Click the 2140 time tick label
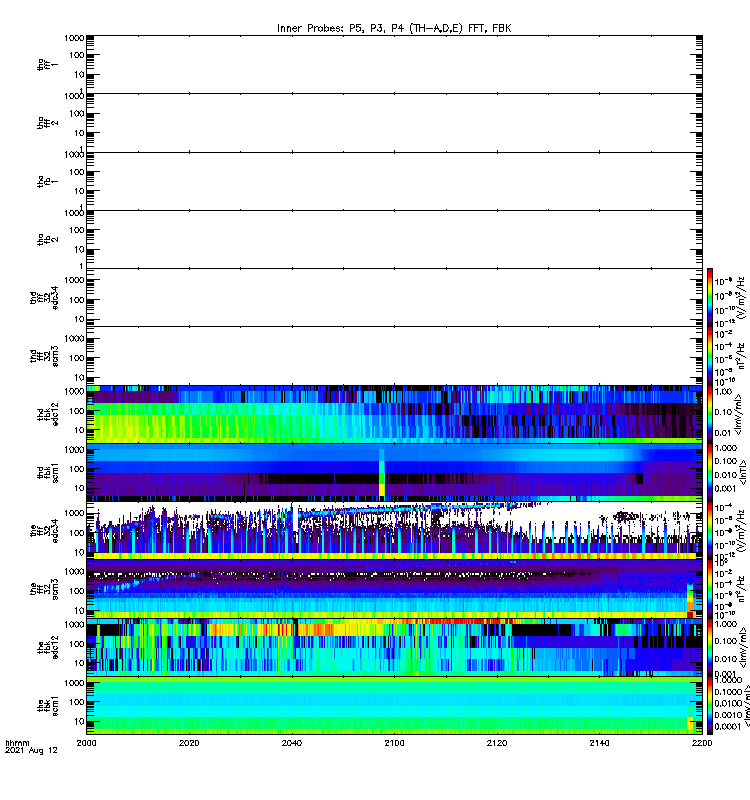 599,743
